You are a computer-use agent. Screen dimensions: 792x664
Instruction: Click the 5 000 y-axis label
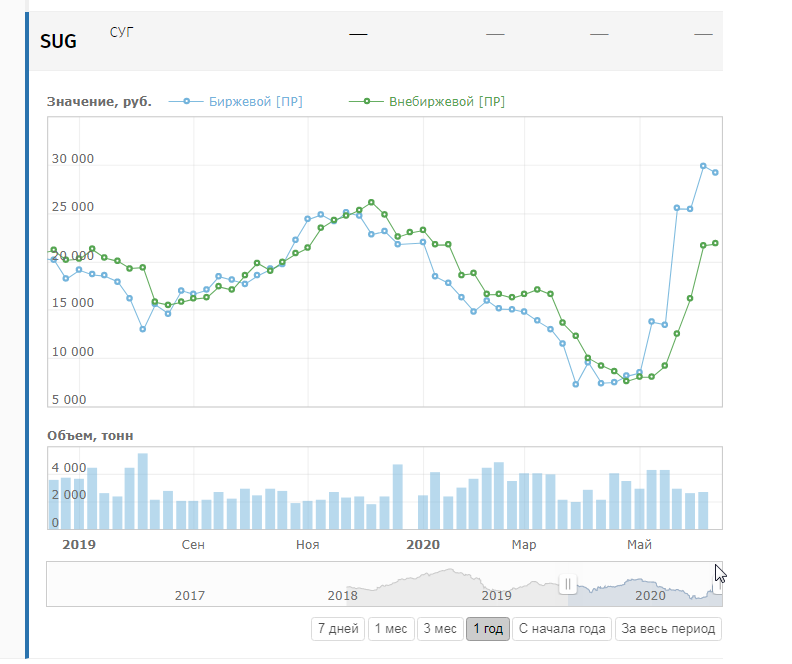click(x=69, y=400)
